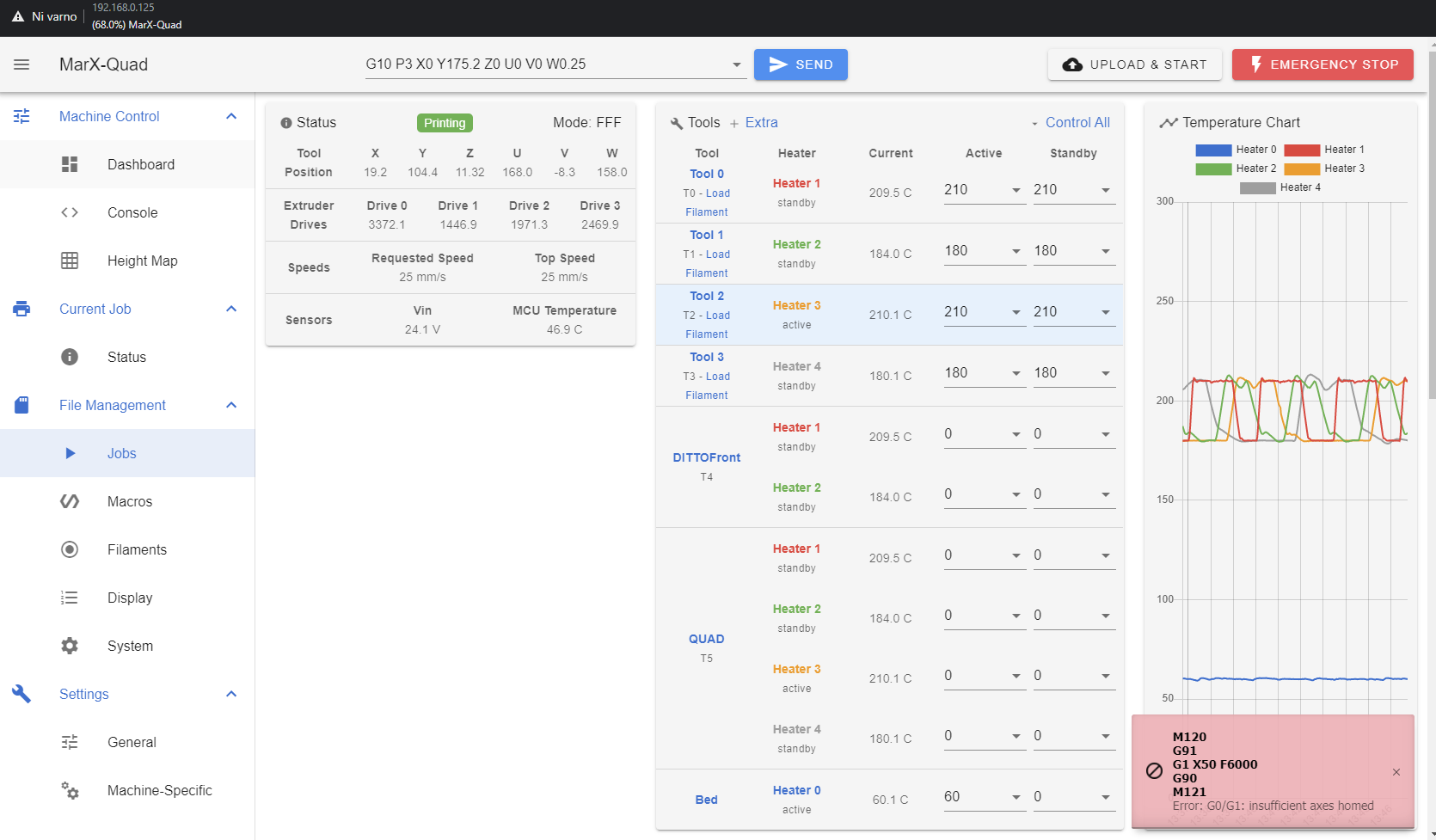Click the Status info circle icon
Image resolution: width=1436 pixels, height=840 pixels.
pos(70,357)
